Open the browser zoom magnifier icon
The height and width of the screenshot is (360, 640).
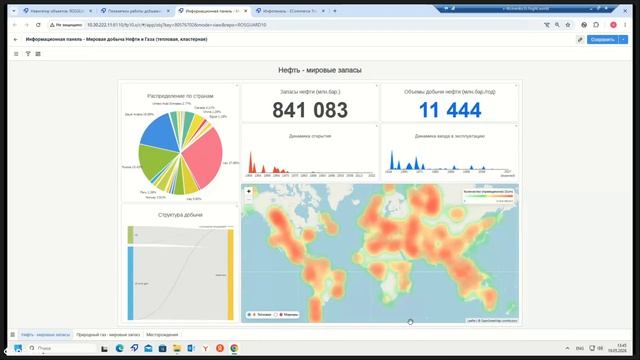tap(557, 25)
